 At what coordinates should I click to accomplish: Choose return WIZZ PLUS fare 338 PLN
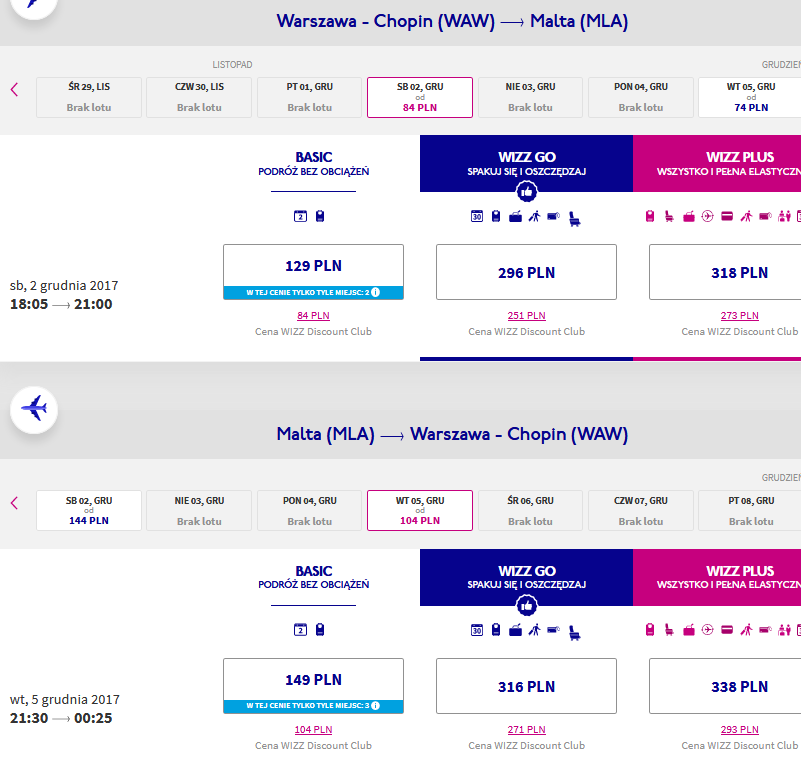(x=725, y=685)
